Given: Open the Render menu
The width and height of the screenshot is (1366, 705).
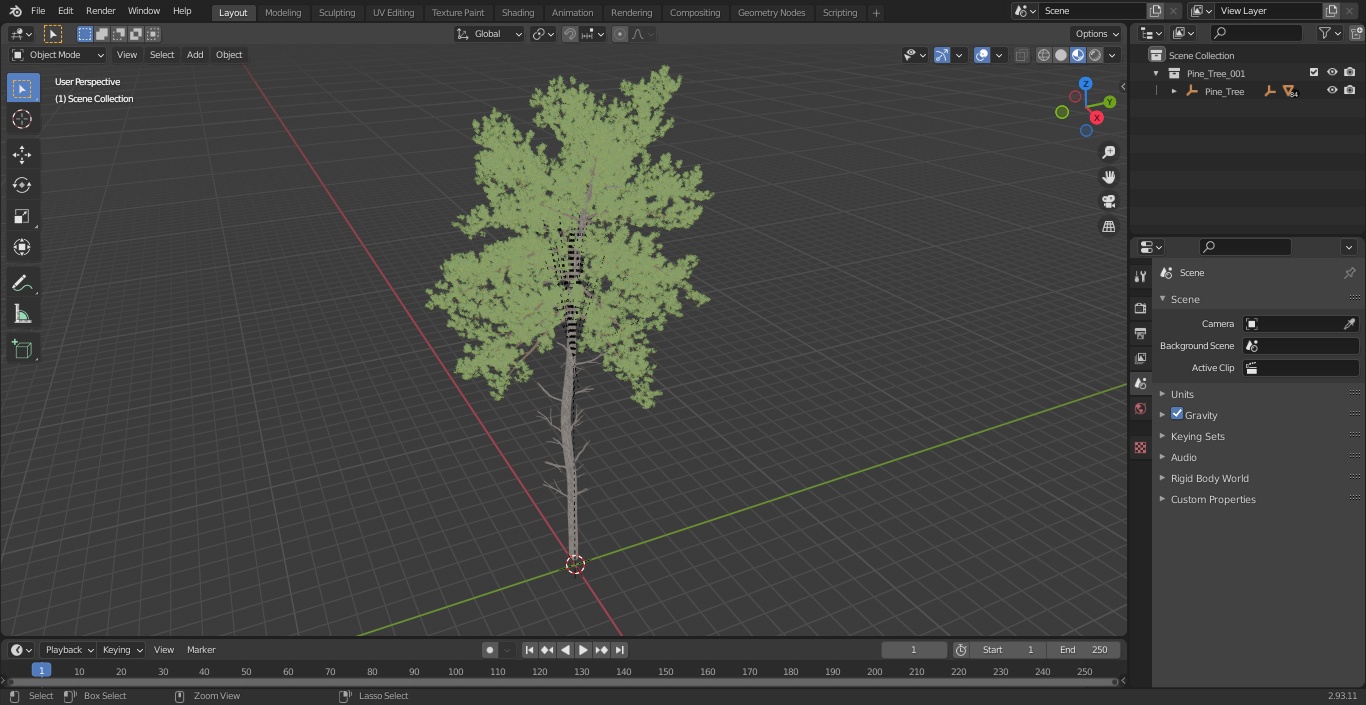Looking at the screenshot, I should click(x=100, y=11).
